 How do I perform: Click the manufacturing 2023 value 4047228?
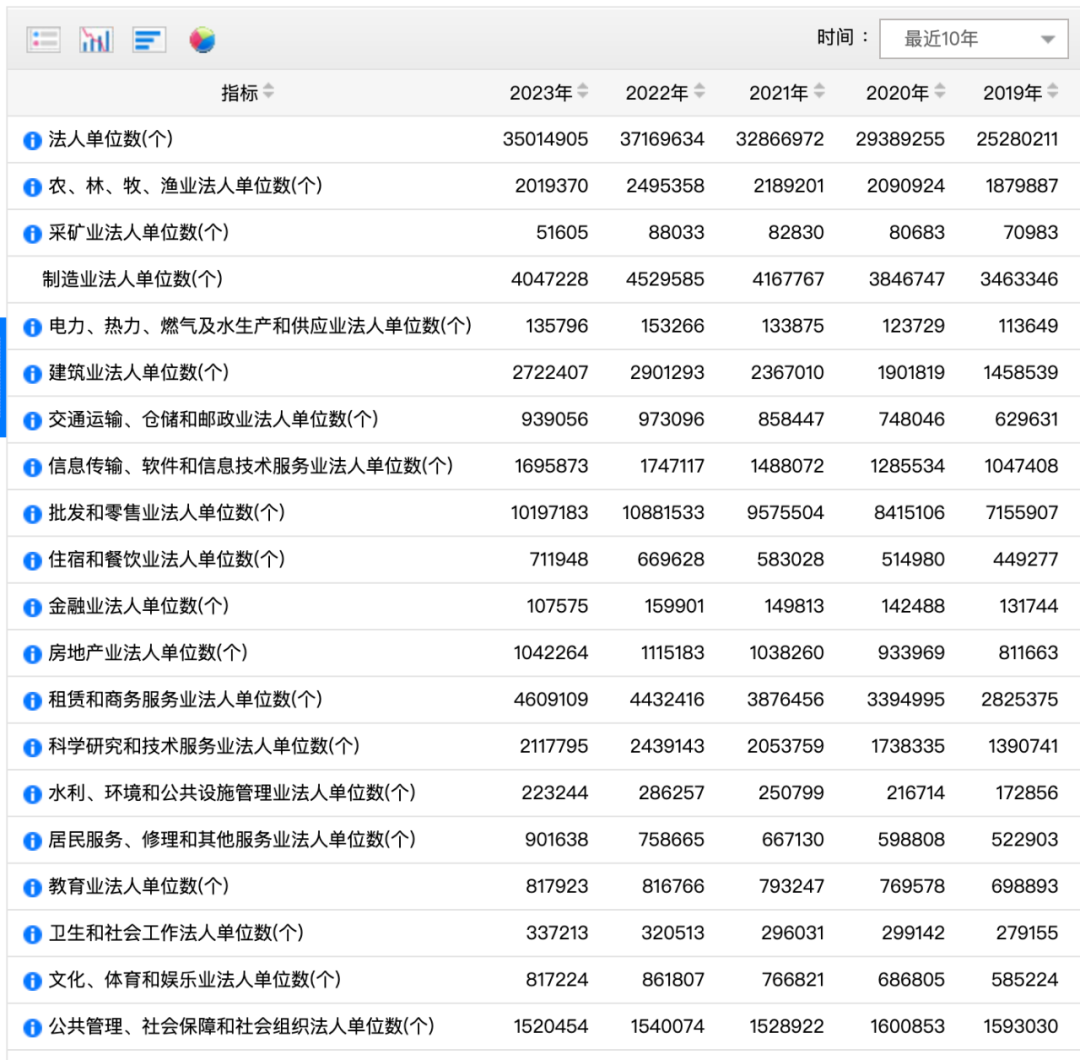[550, 279]
